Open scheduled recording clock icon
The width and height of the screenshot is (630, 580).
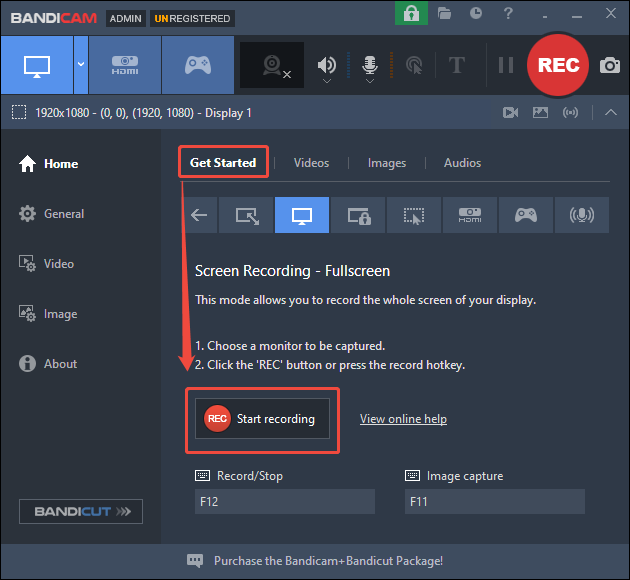(x=476, y=13)
